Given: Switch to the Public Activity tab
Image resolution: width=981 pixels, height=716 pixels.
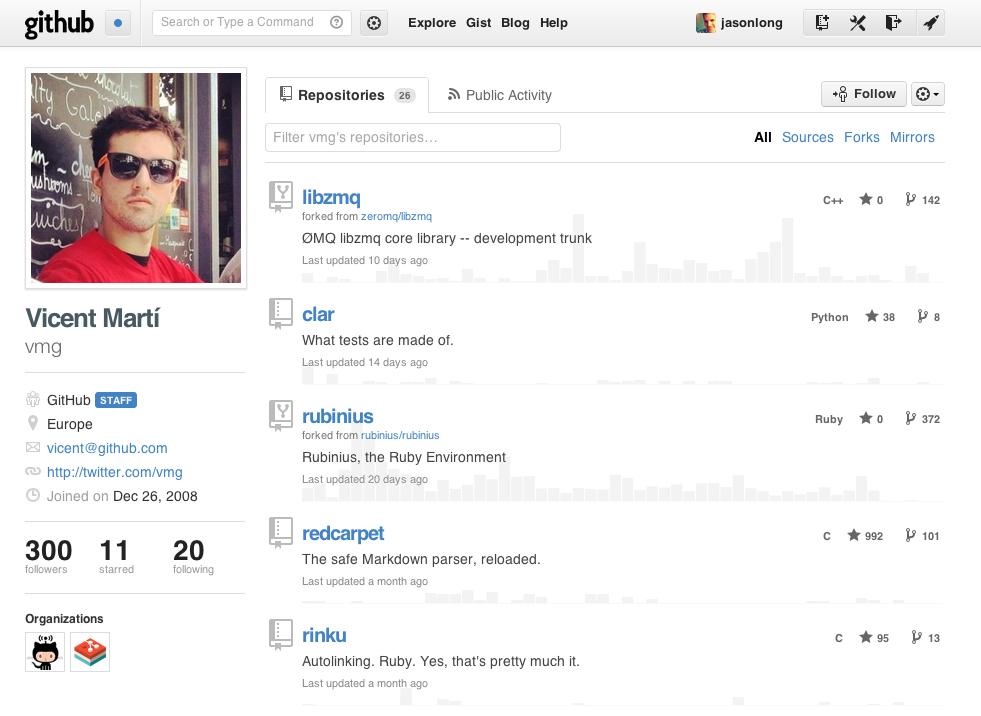Looking at the screenshot, I should click(x=499, y=95).
